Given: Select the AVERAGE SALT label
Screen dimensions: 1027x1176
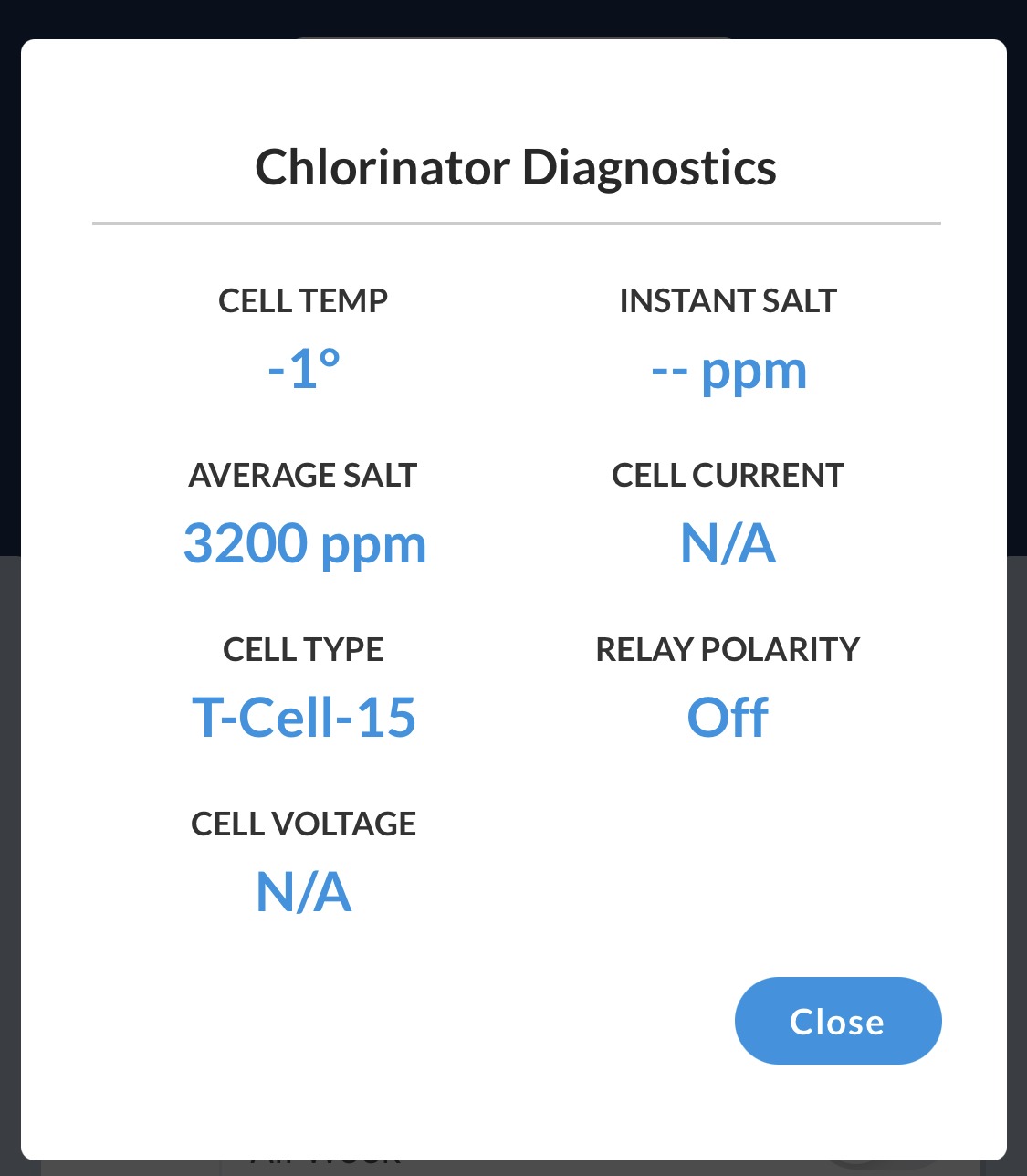Looking at the screenshot, I should (x=303, y=475).
